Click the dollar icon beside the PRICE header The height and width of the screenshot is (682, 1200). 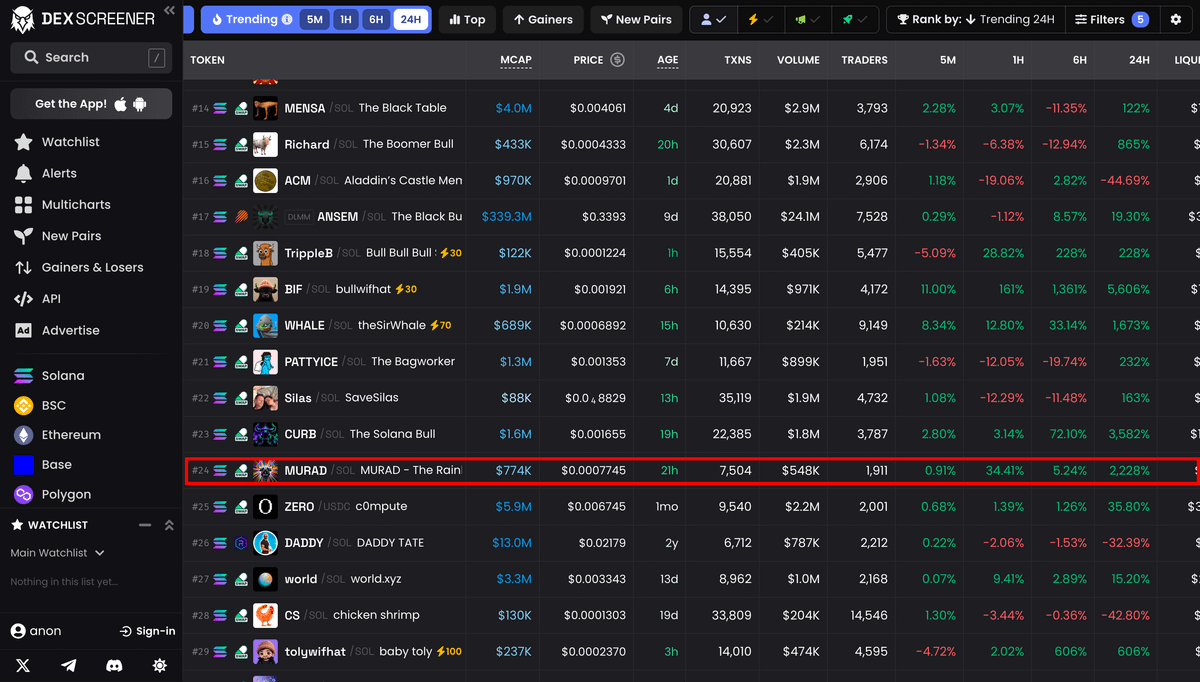[617, 60]
